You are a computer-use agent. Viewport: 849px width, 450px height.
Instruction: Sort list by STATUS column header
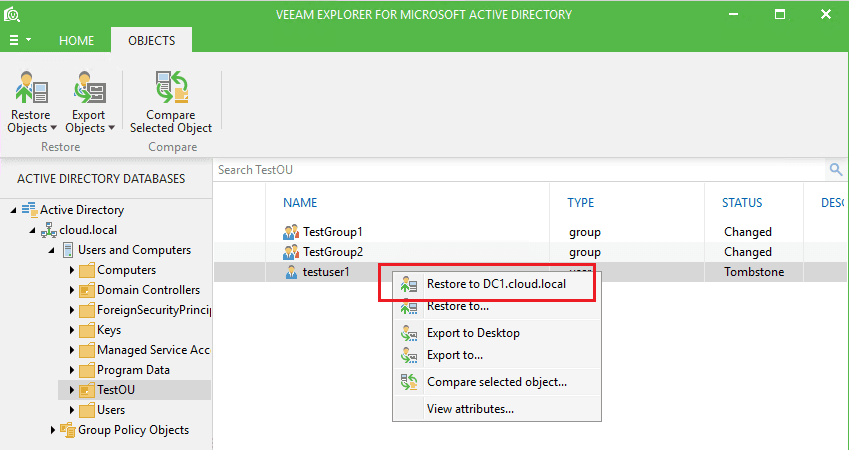742,203
